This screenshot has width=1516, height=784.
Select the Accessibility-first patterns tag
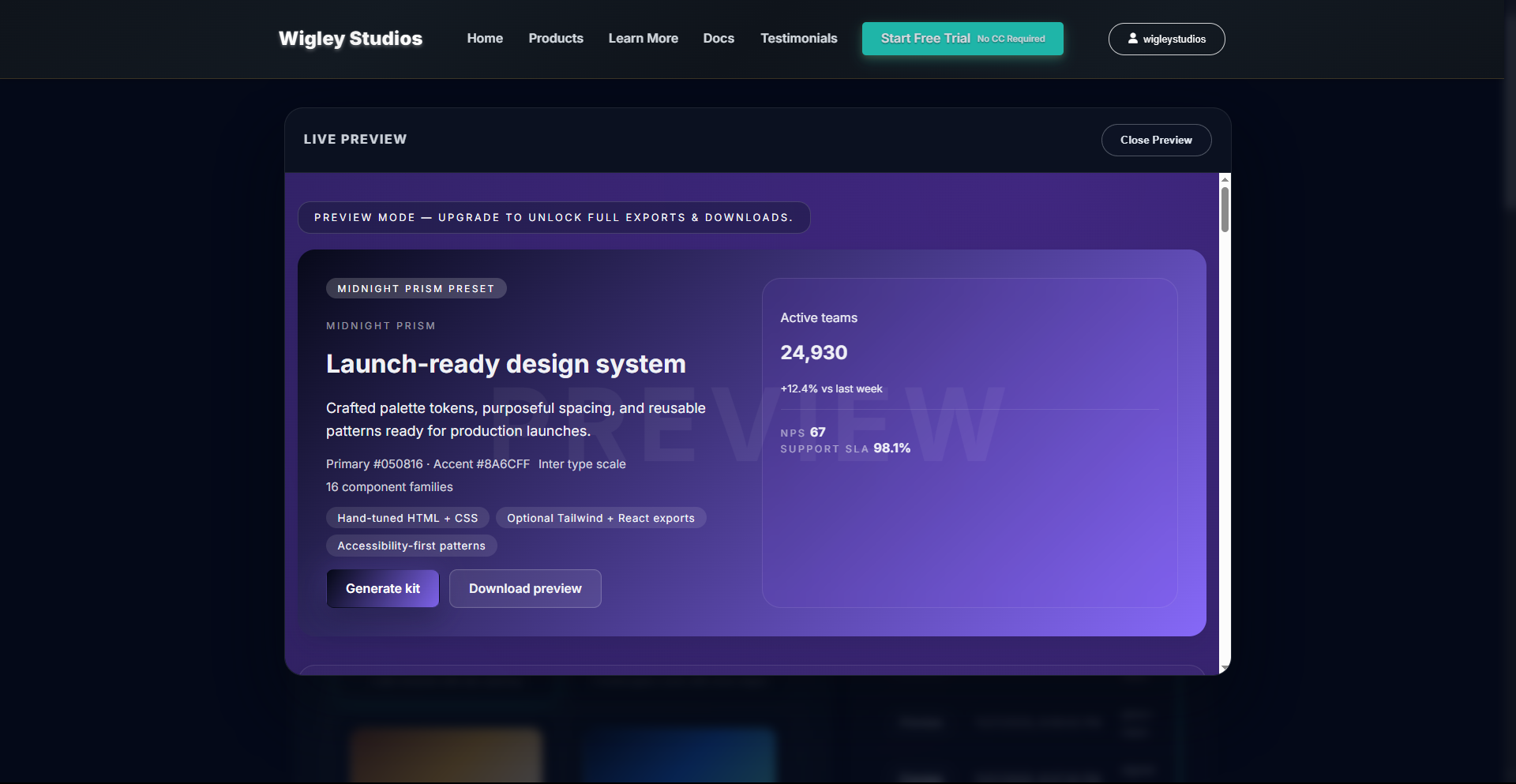point(411,546)
